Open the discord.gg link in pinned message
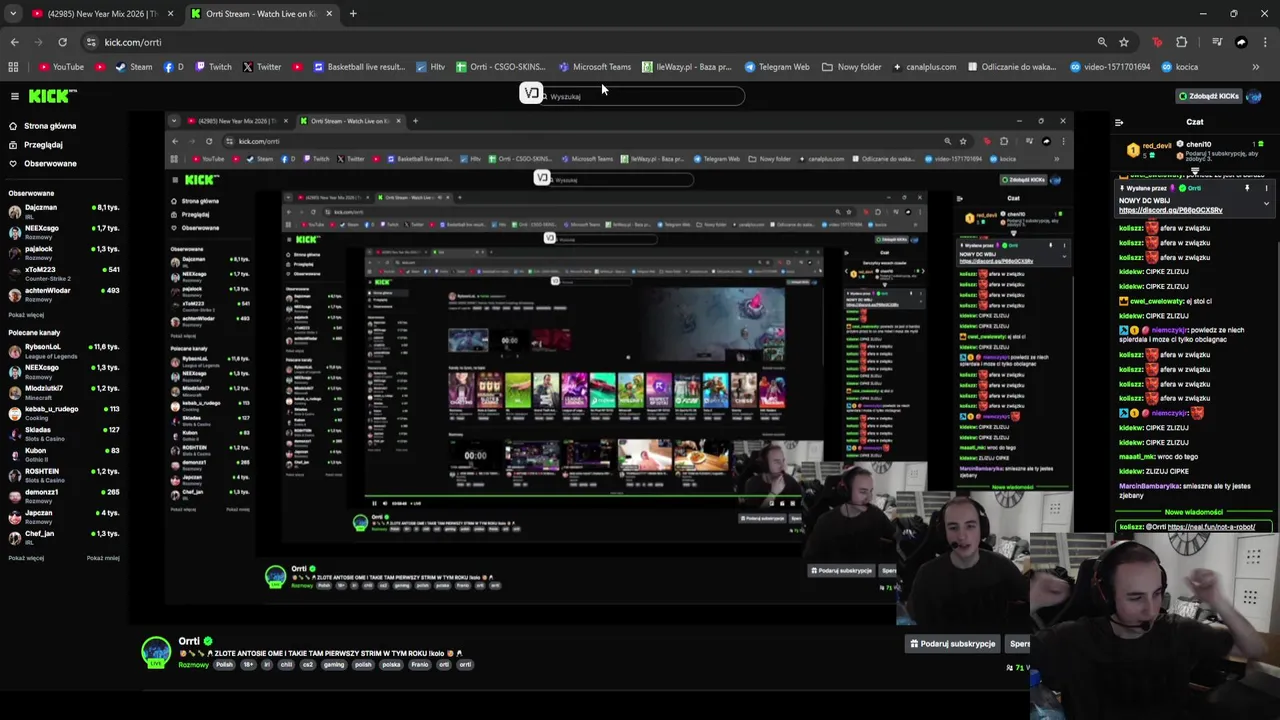 (x=1170, y=211)
